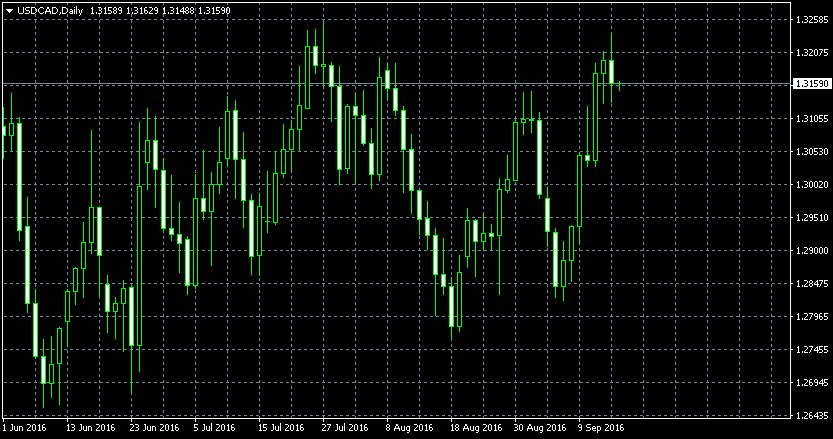The width and height of the screenshot is (833, 439).
Task: Click price scale value 1.26435
Action: point(812,415)
